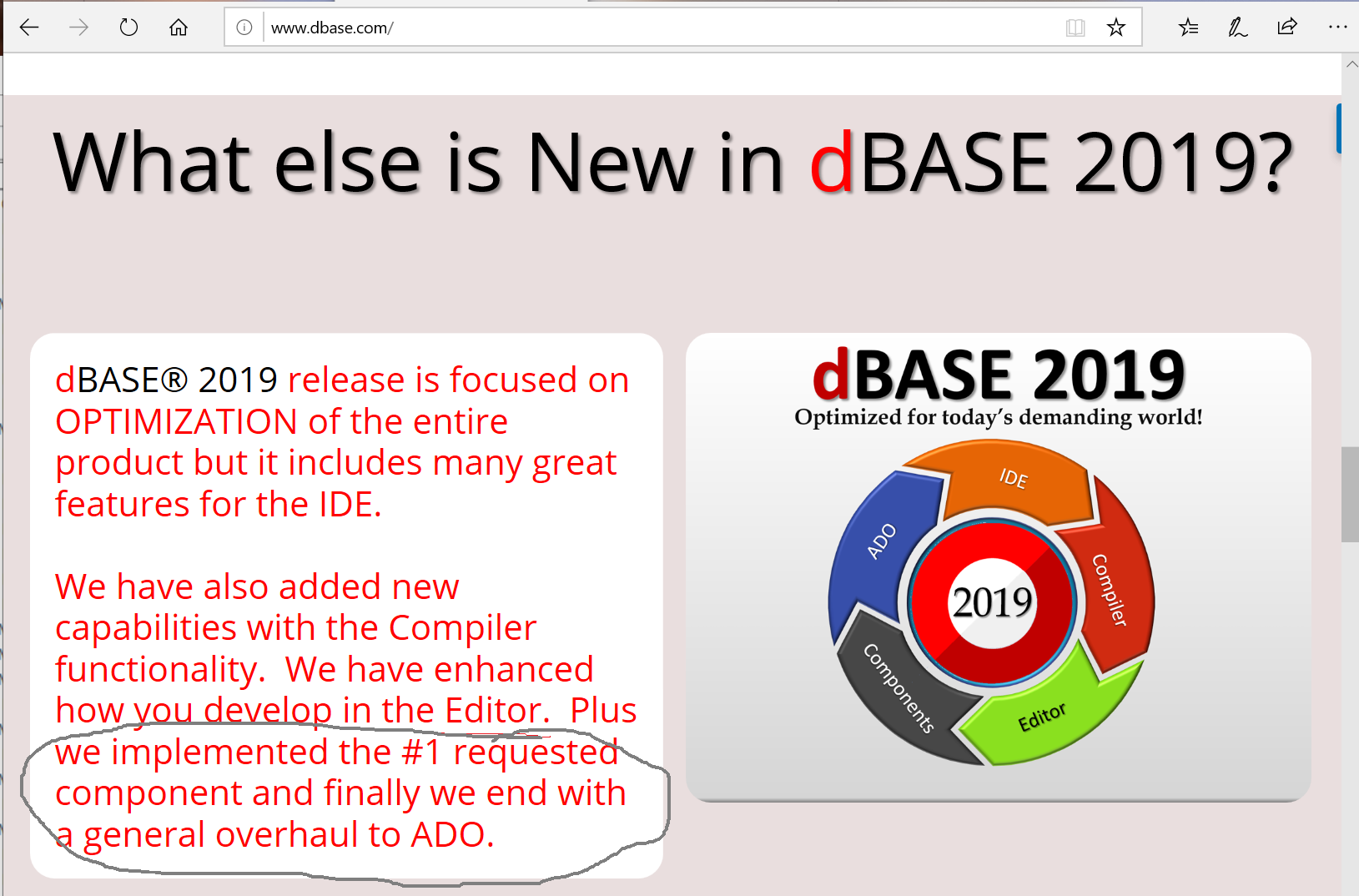
Task: Click text 'We have also added new'
Action: click(x=257, y=587)
